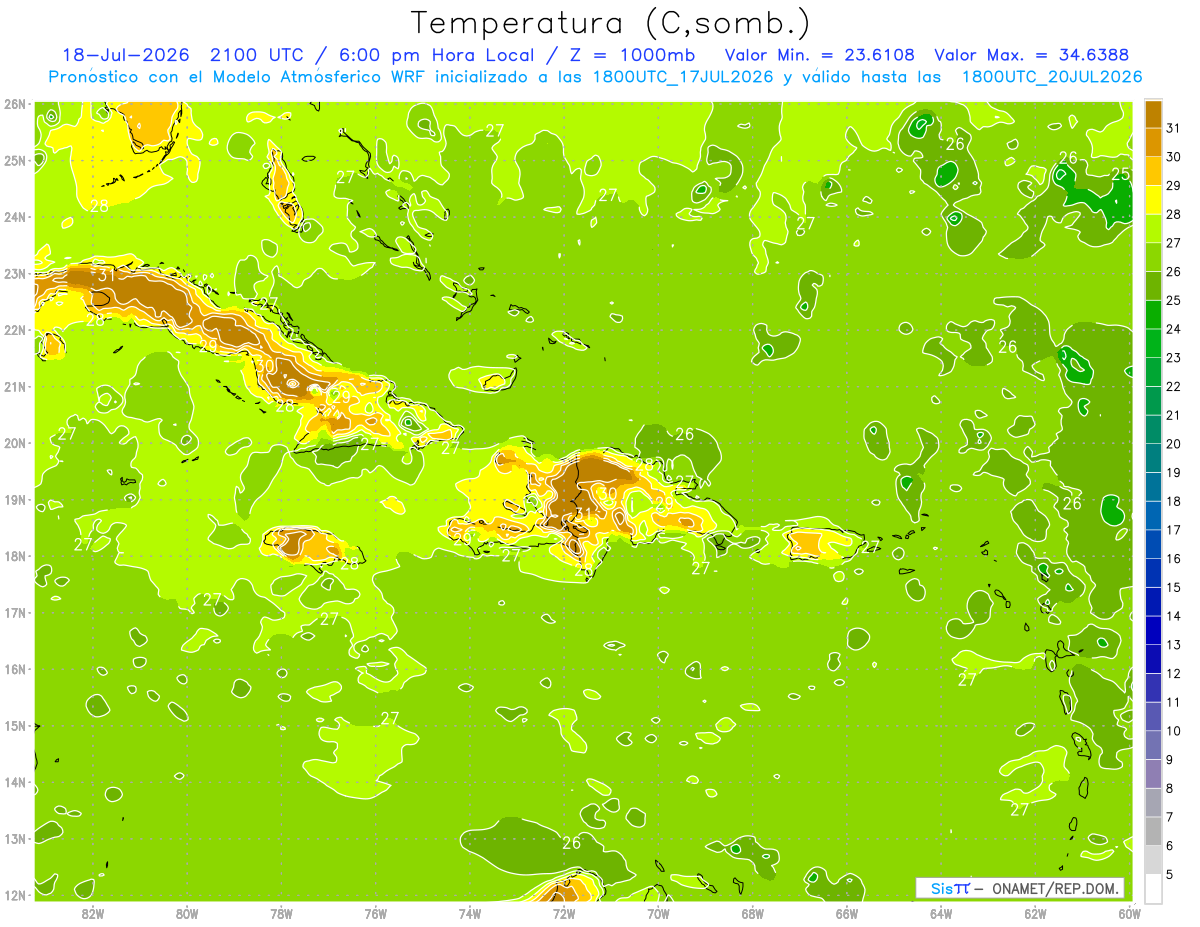Click the longitude label 70W

tap(658, 913)
